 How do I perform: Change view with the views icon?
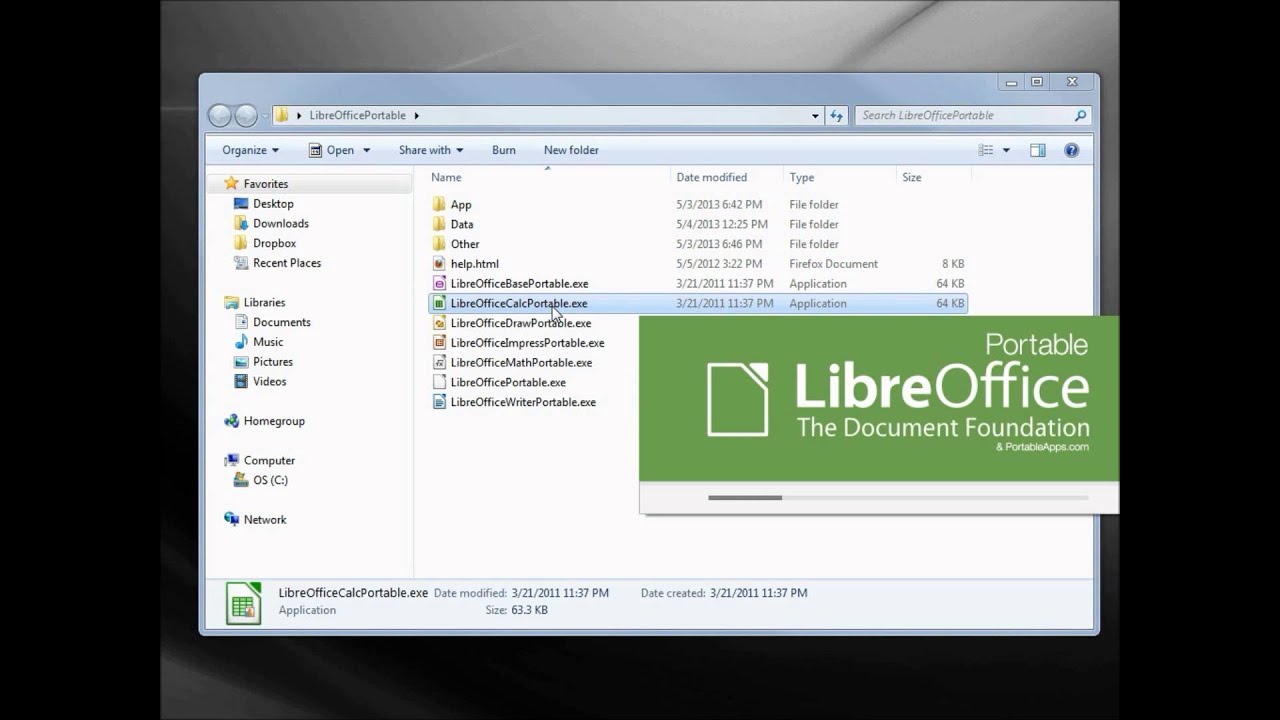click(x=986, y=150)
